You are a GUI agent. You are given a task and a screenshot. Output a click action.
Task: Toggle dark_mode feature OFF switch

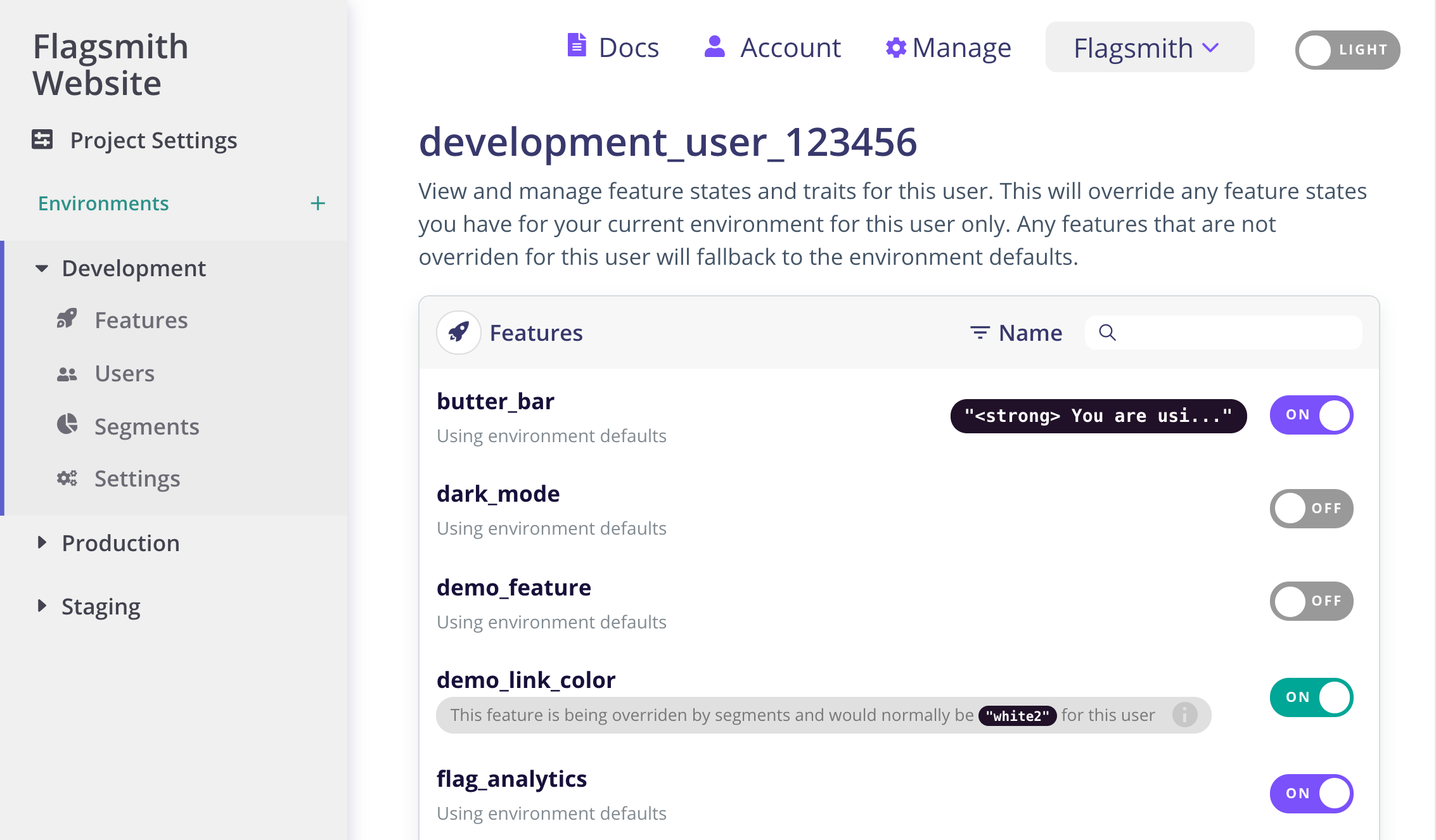[1312, 507]
